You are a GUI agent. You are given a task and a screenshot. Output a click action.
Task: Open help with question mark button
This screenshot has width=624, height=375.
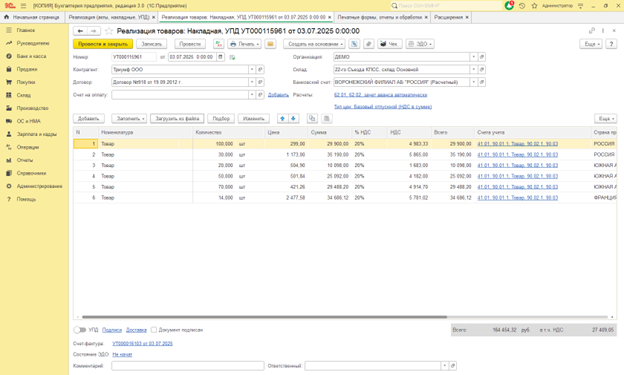click(611, 44)
